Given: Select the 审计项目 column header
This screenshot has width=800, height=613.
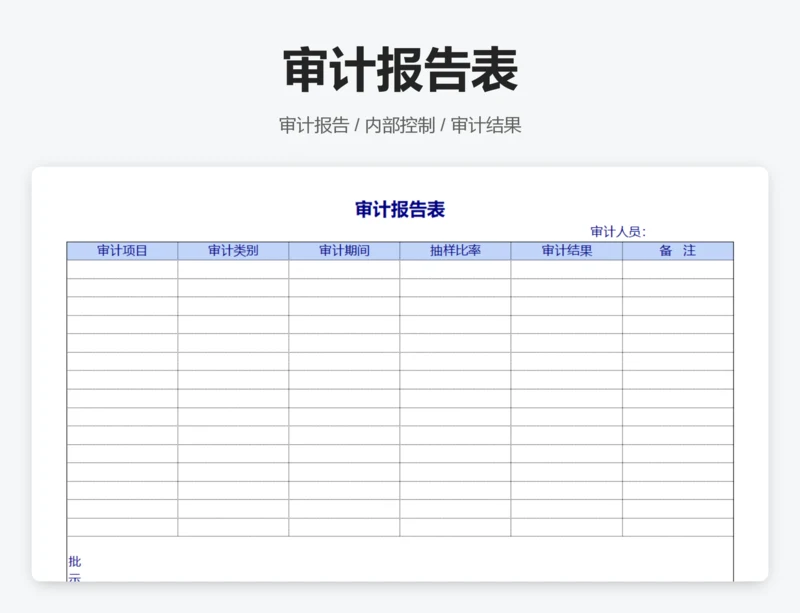Looking at the screenshot, I should tap(122, 251).
